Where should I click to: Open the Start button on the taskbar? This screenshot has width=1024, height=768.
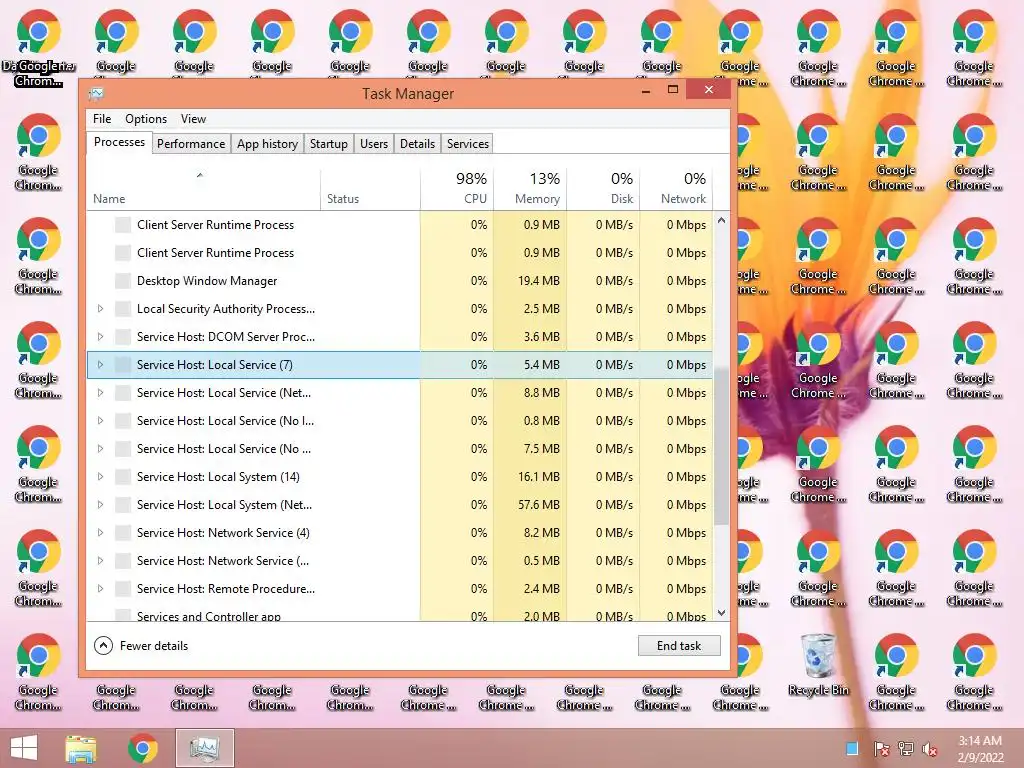pyautogui.click(x=24, y=748)
